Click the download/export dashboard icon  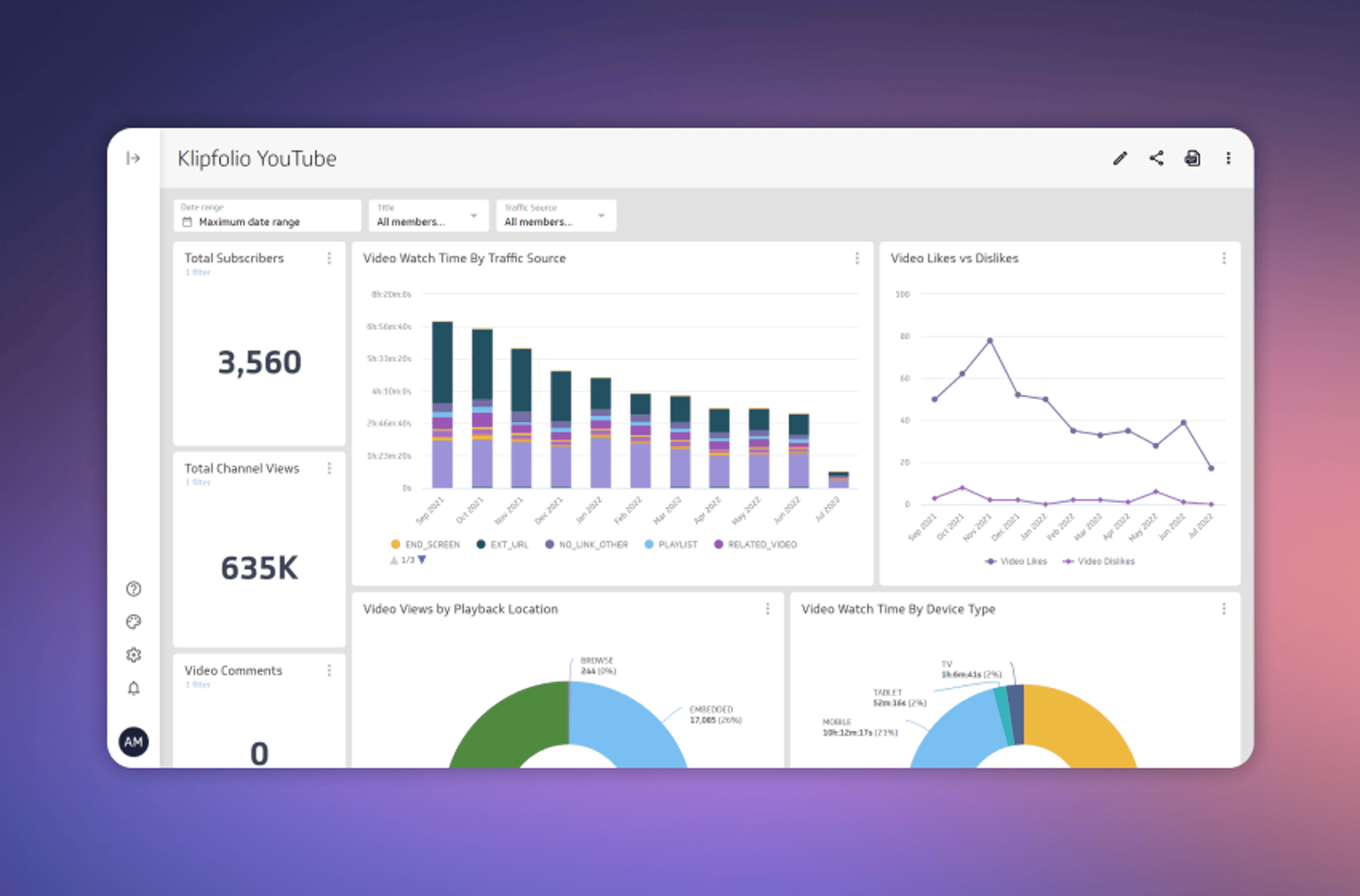[x=1192, y=158]
